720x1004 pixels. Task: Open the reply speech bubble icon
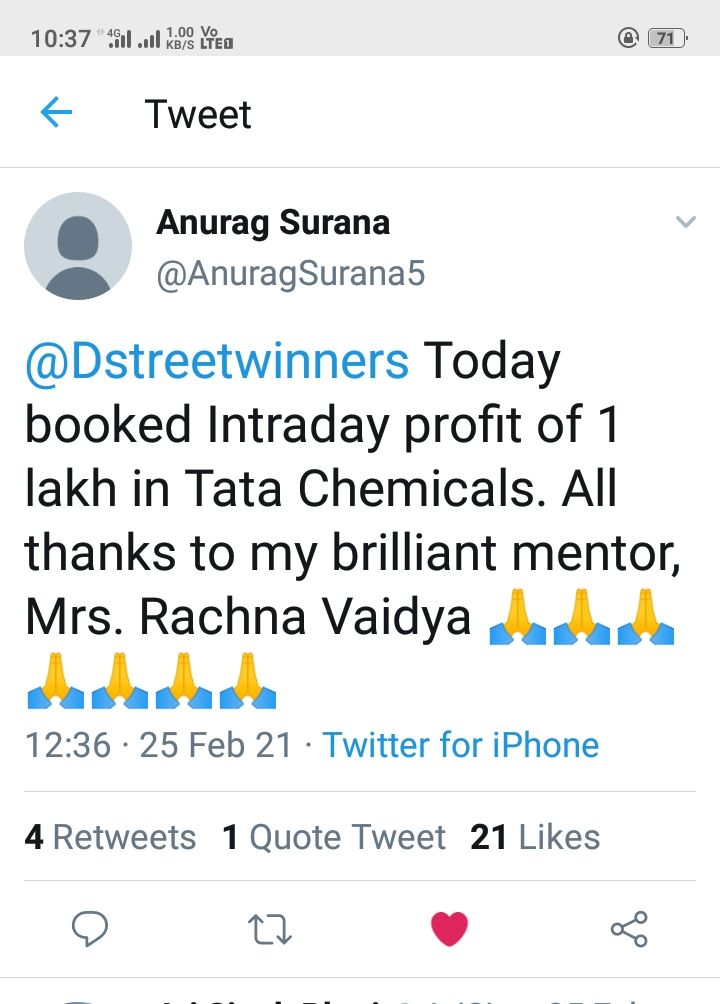[90, 928]
